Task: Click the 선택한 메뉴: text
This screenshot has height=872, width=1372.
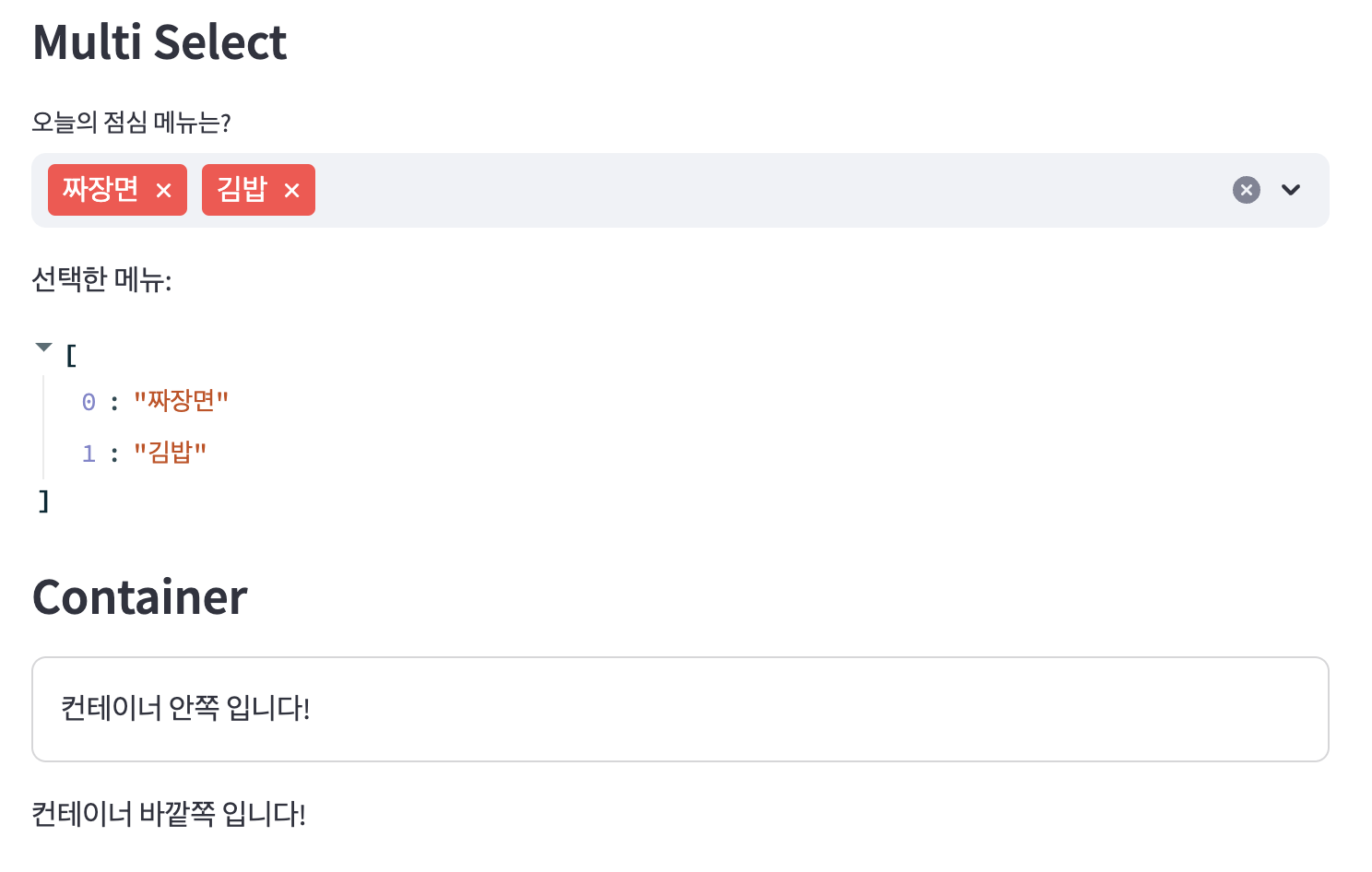Action: click(101, 279)
